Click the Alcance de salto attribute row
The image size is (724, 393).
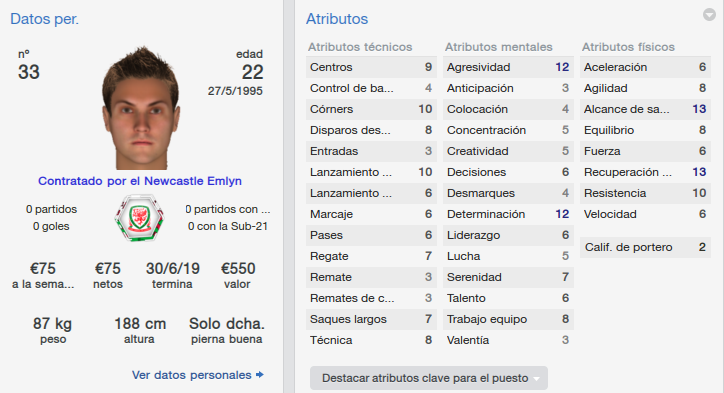pos(645,109)
